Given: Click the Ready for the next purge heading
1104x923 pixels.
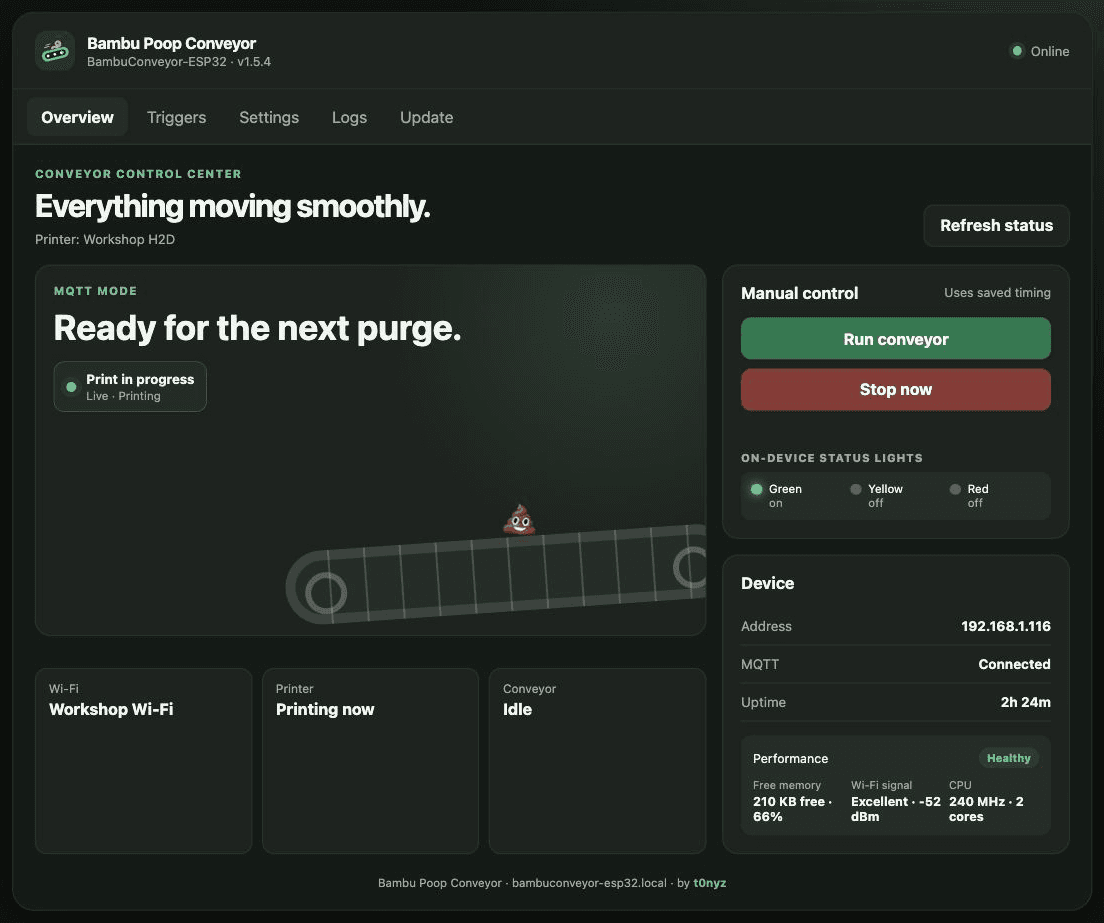Looking at the screenshot, I should (x=258, y=328).
